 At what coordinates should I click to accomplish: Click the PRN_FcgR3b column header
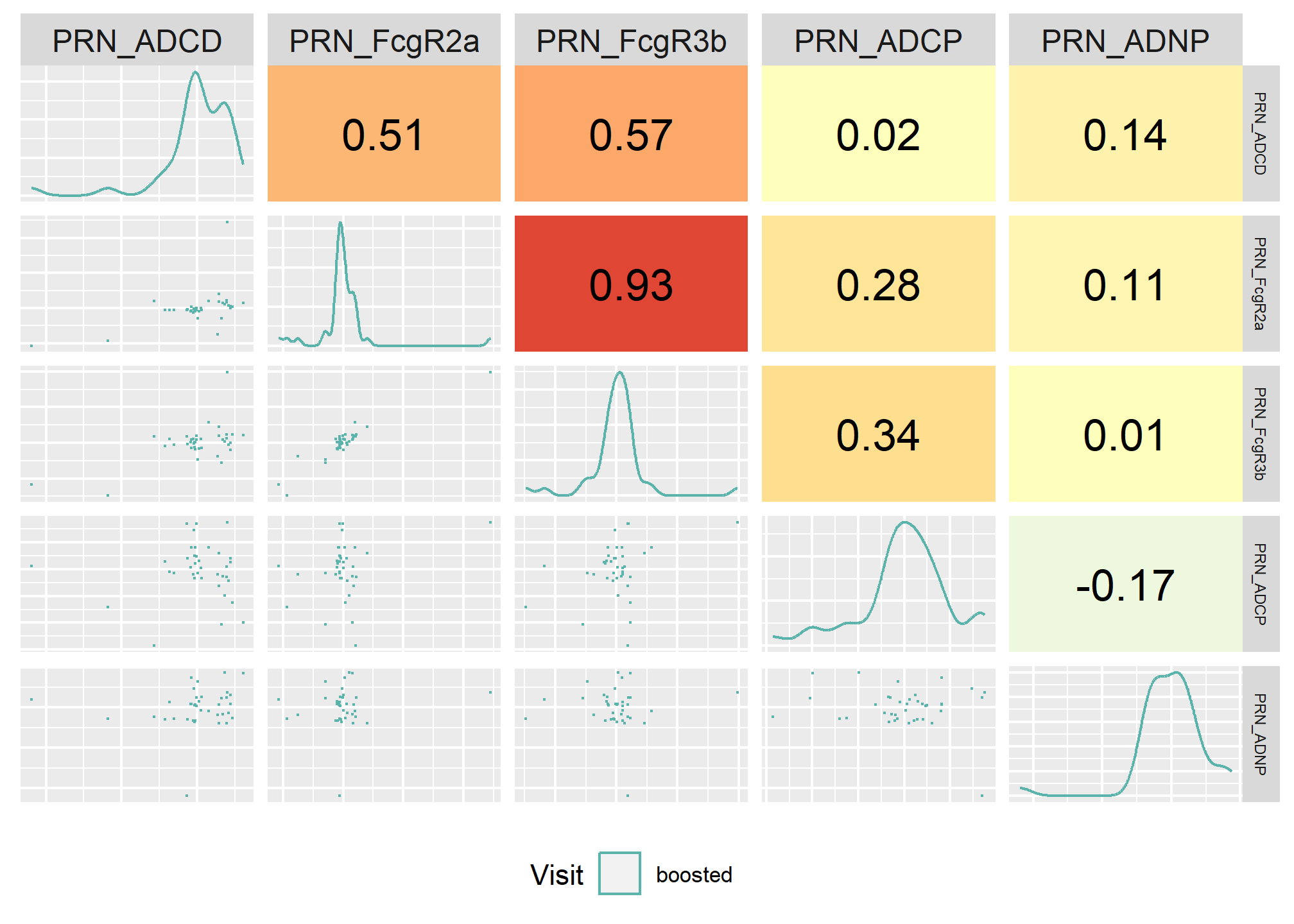point(631,40)
